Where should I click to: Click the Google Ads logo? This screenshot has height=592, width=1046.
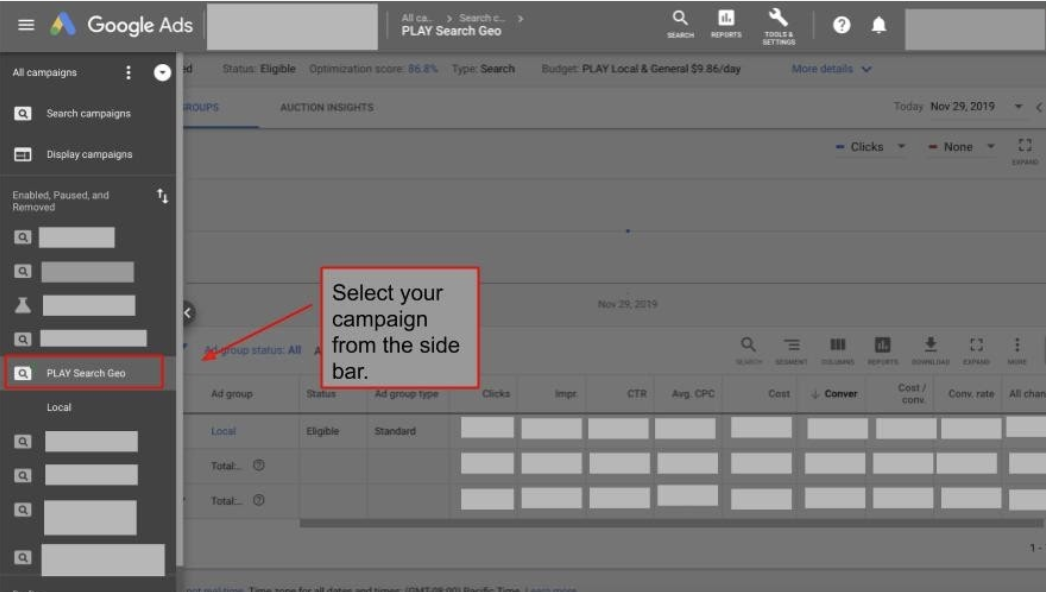(121, 25)
